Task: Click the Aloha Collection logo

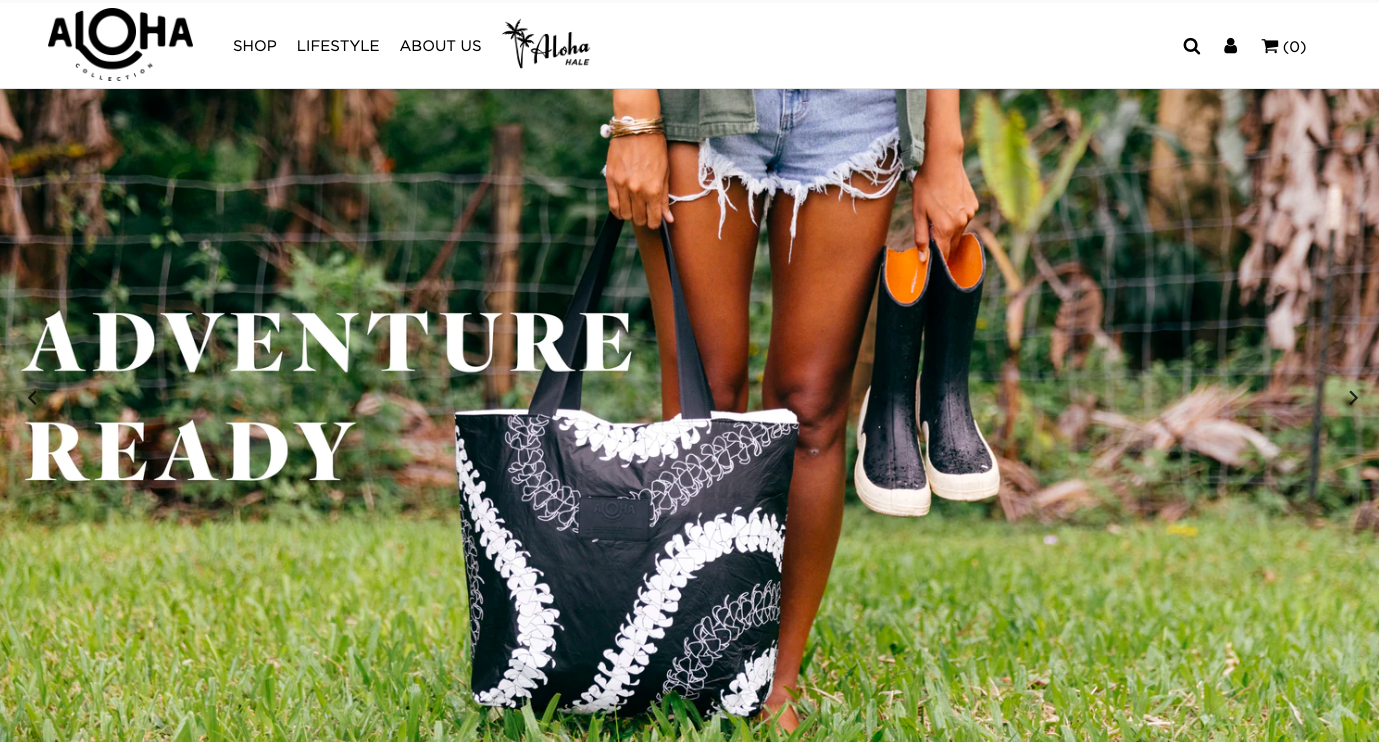Action: (120, 44)
